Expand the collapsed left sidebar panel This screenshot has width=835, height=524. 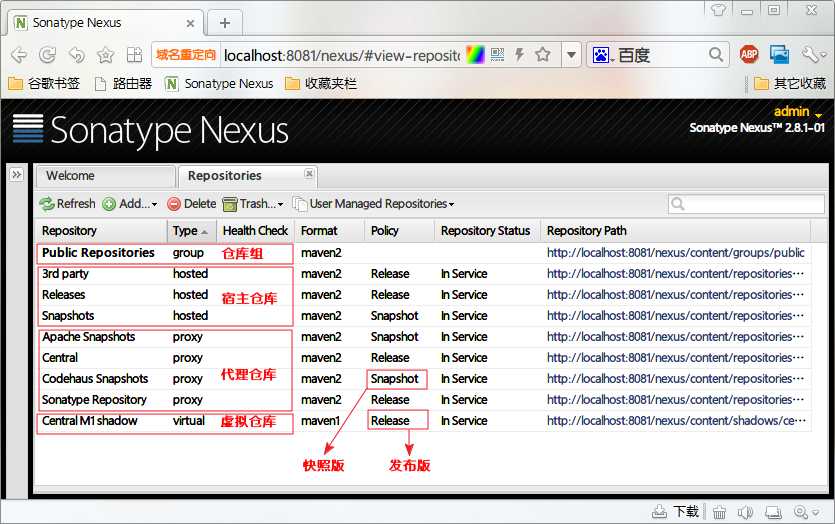17,174
